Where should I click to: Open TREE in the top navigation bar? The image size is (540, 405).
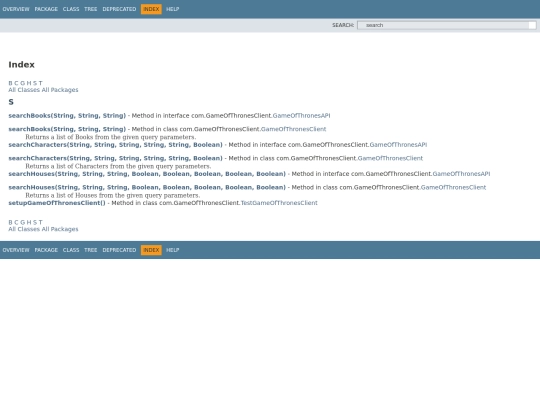[x=91, y=9]
